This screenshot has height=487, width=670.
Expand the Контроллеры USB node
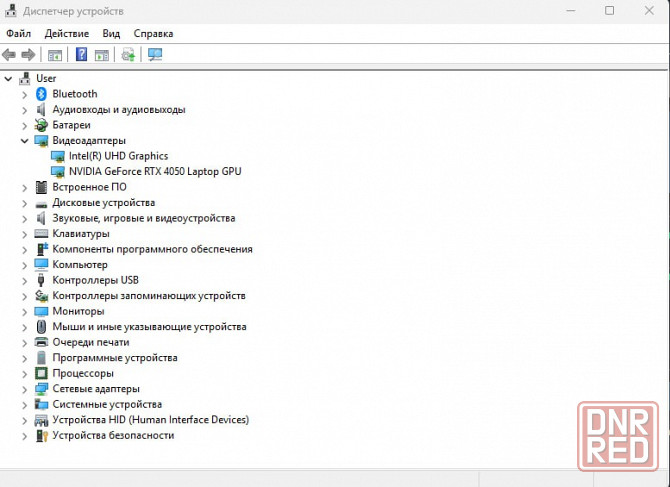click(x=25, y=280)
